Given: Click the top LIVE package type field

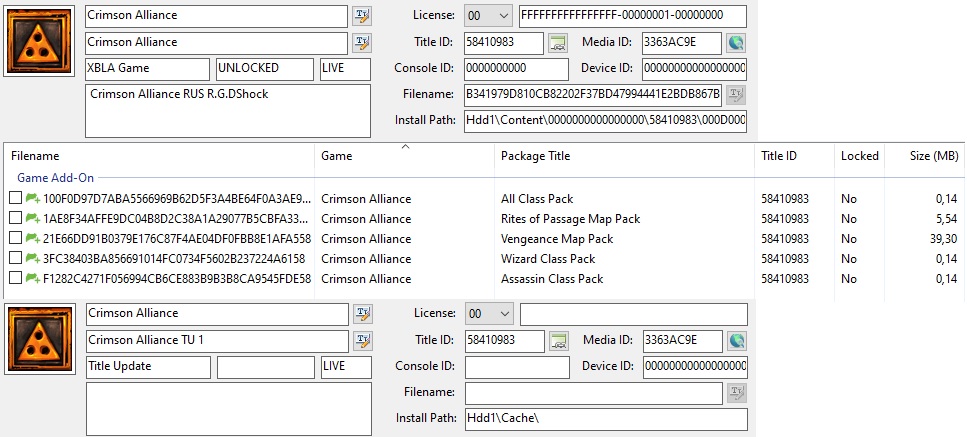Looking at the screenshot, I should point(345,69).
